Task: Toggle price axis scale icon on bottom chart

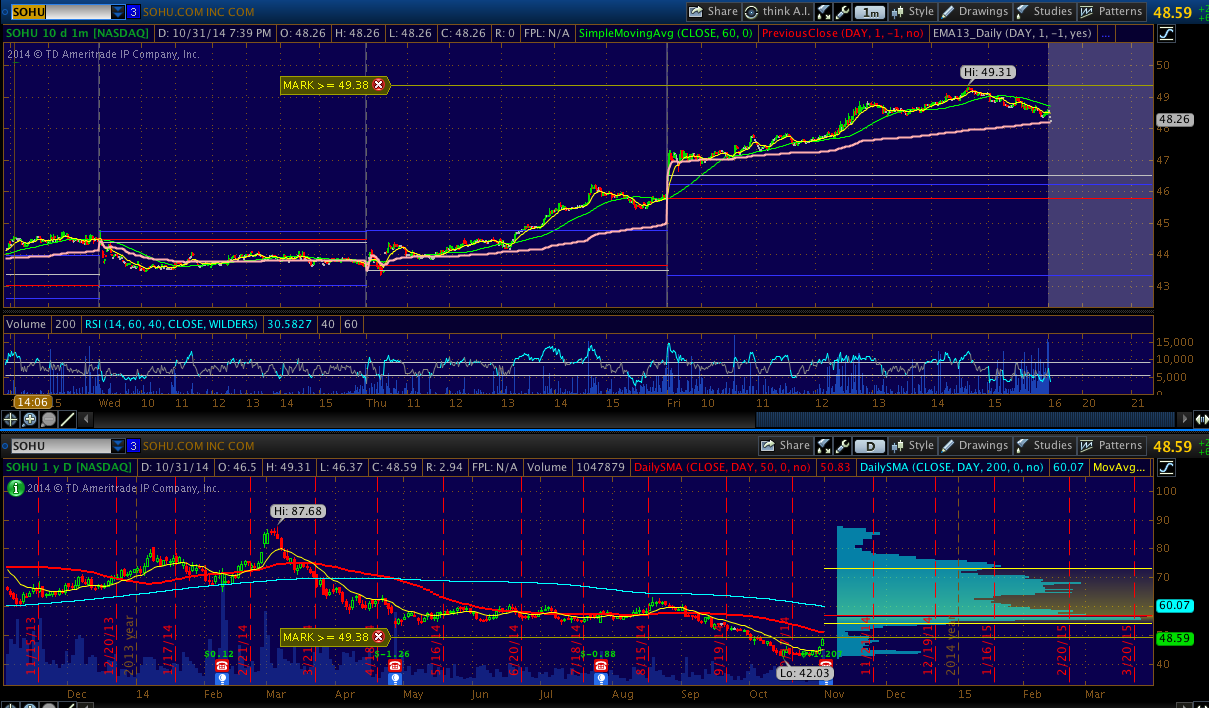Action: (x=1167, y=467)
